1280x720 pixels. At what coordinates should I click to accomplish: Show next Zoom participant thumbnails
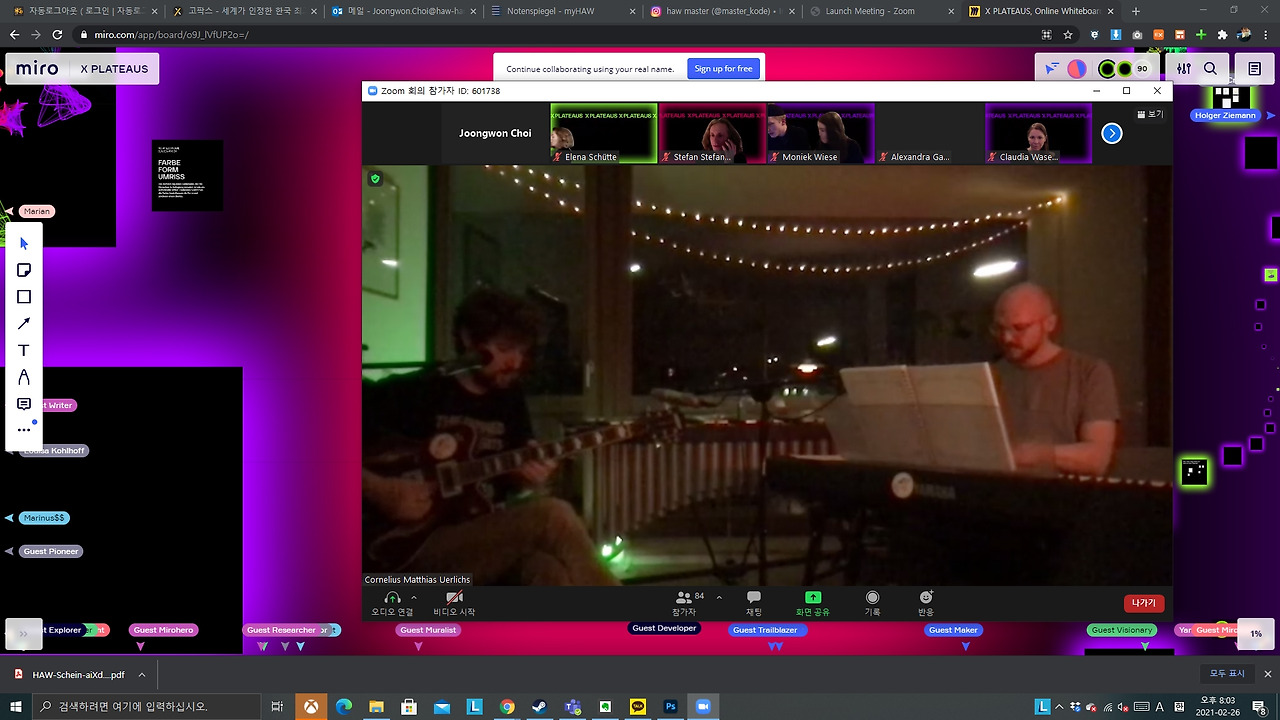pos(1112,133)
